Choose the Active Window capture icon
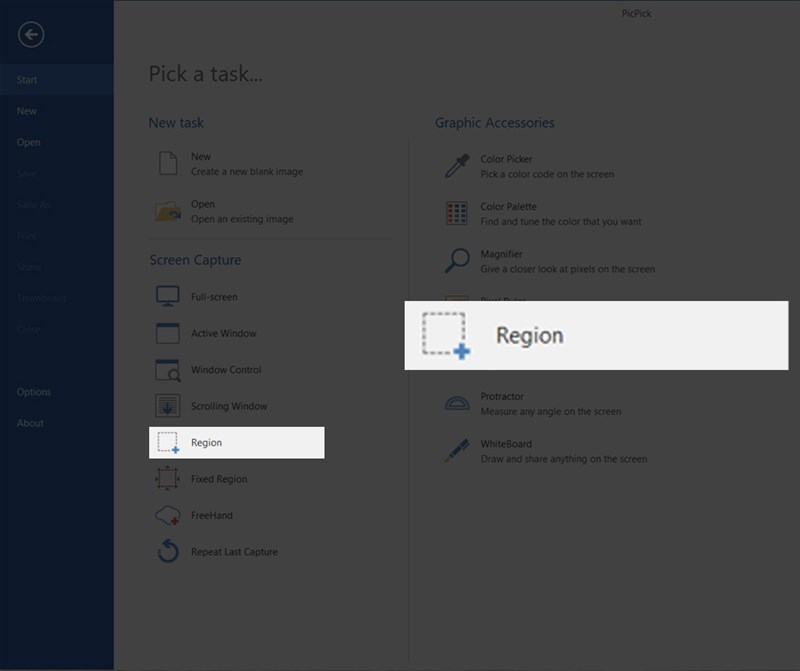The height and width of the screenshot is (671, 800). (168, 334)
